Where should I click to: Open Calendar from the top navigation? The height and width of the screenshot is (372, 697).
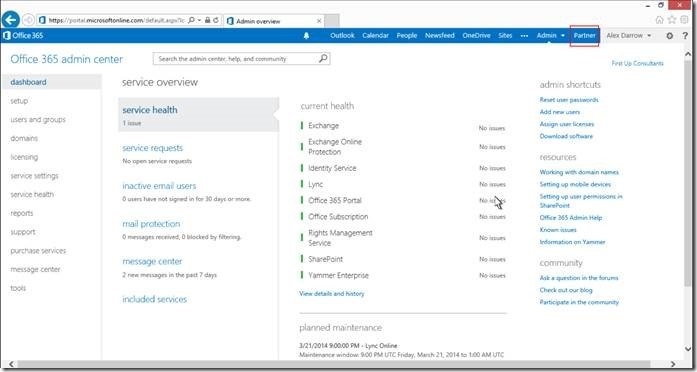click(x=376, y=36)
